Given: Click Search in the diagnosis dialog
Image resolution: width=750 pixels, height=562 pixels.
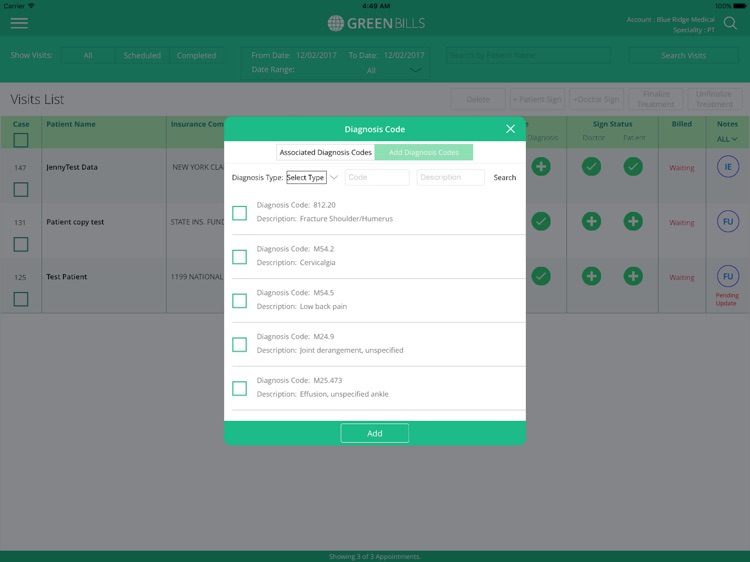Looking at the screenshot, I should pos(505,177).
